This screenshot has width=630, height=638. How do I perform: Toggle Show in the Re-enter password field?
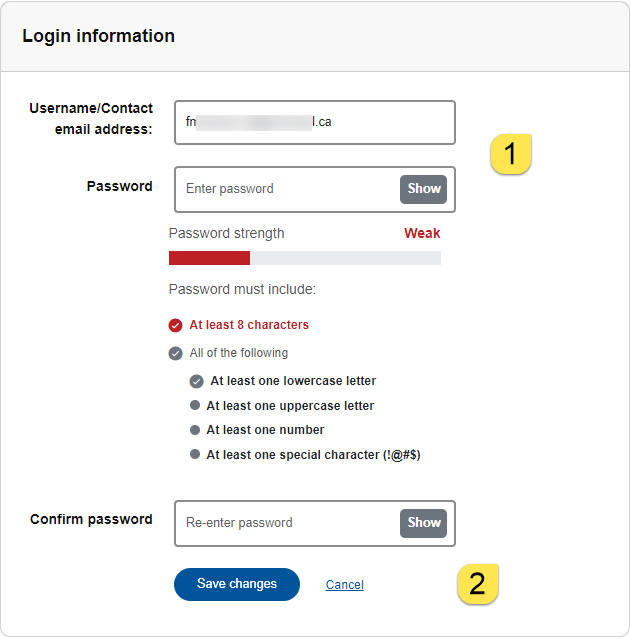click(424, 523)
